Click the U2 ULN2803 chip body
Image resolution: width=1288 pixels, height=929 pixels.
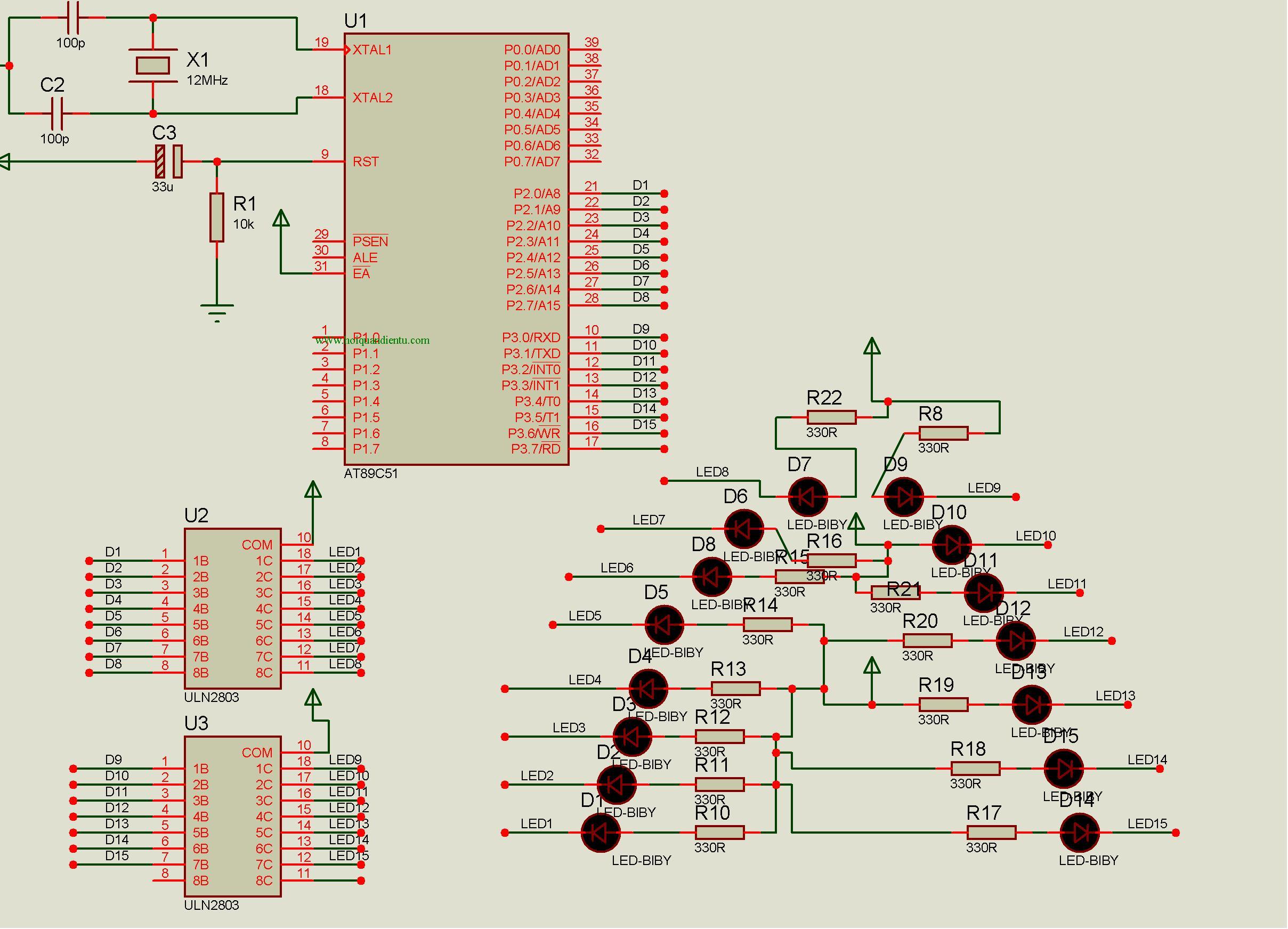click(233, 609)
